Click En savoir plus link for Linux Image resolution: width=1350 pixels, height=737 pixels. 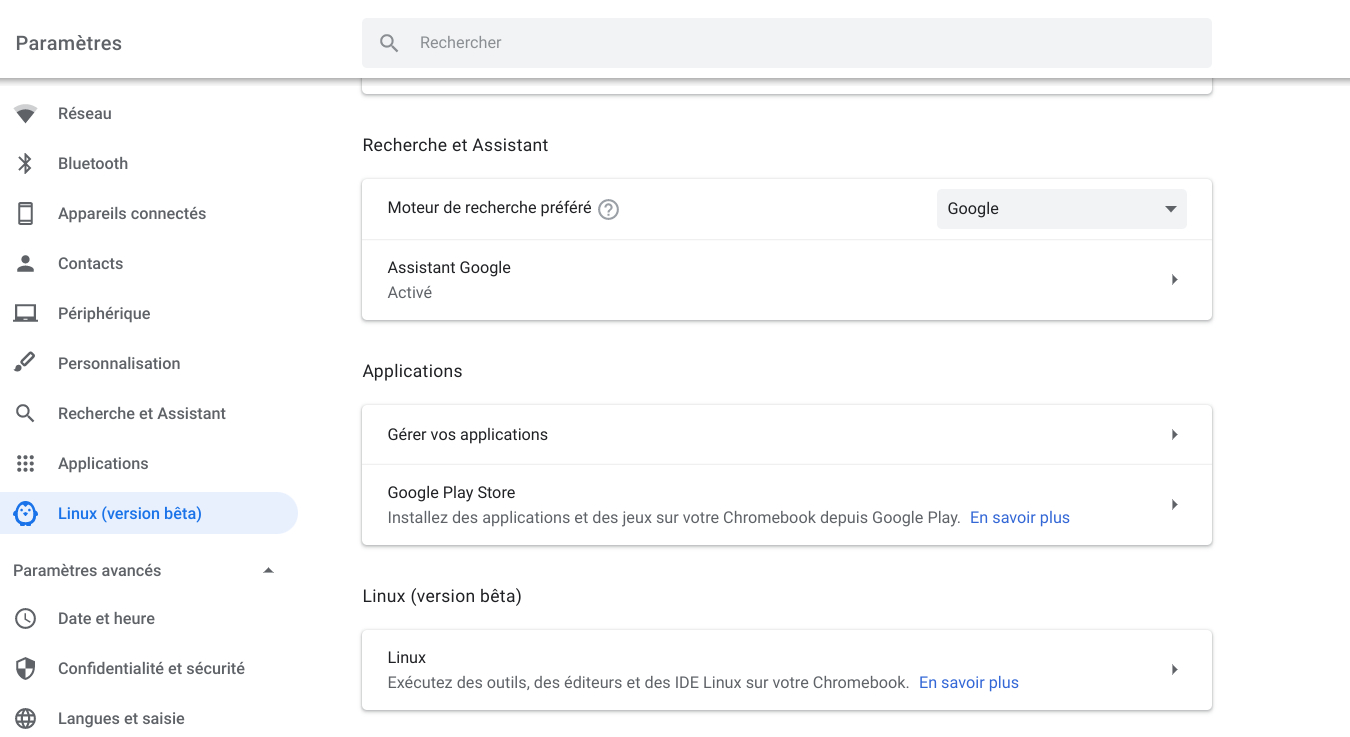(x=969, y=683)
